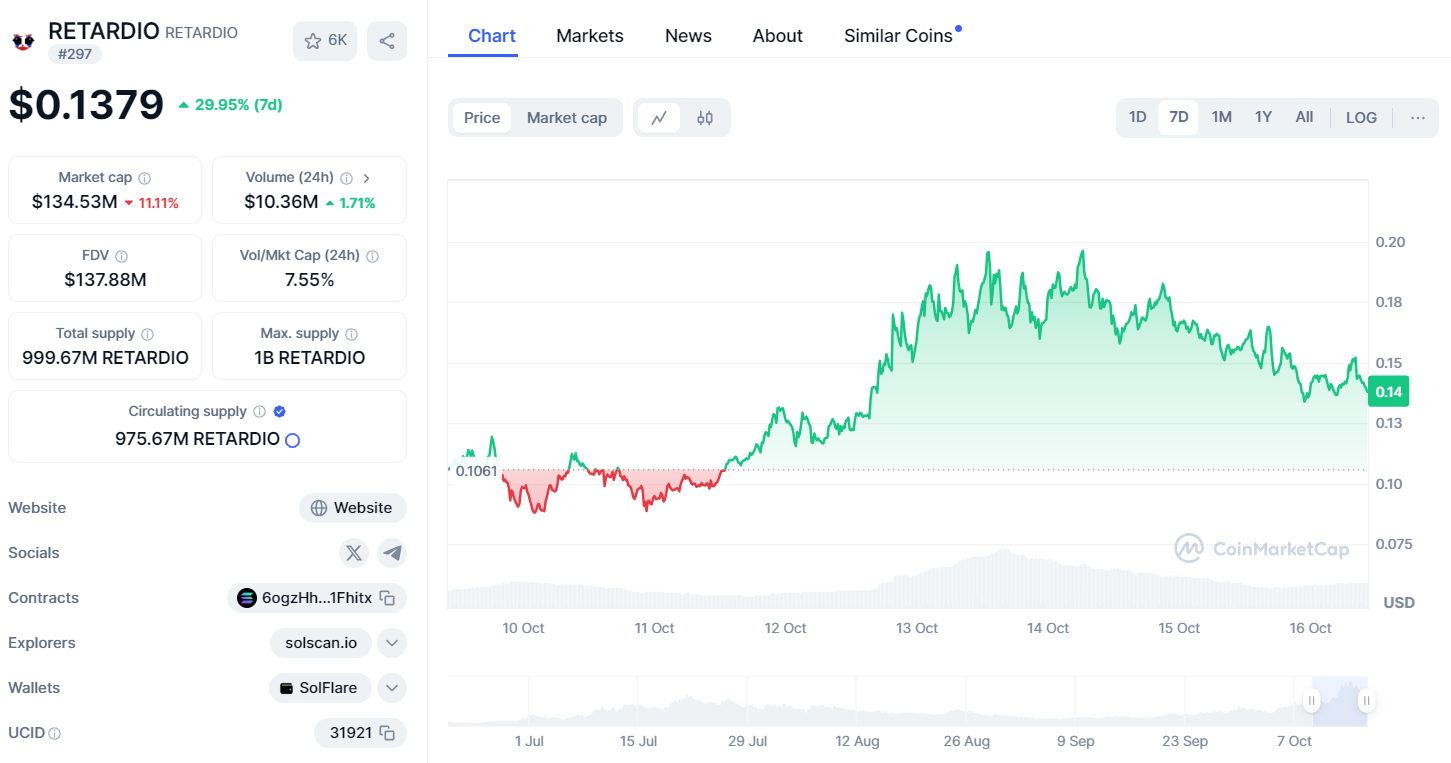Click the $134.53M market cap value
This screenshot has height=763, width=1451.
pos(74,202)
